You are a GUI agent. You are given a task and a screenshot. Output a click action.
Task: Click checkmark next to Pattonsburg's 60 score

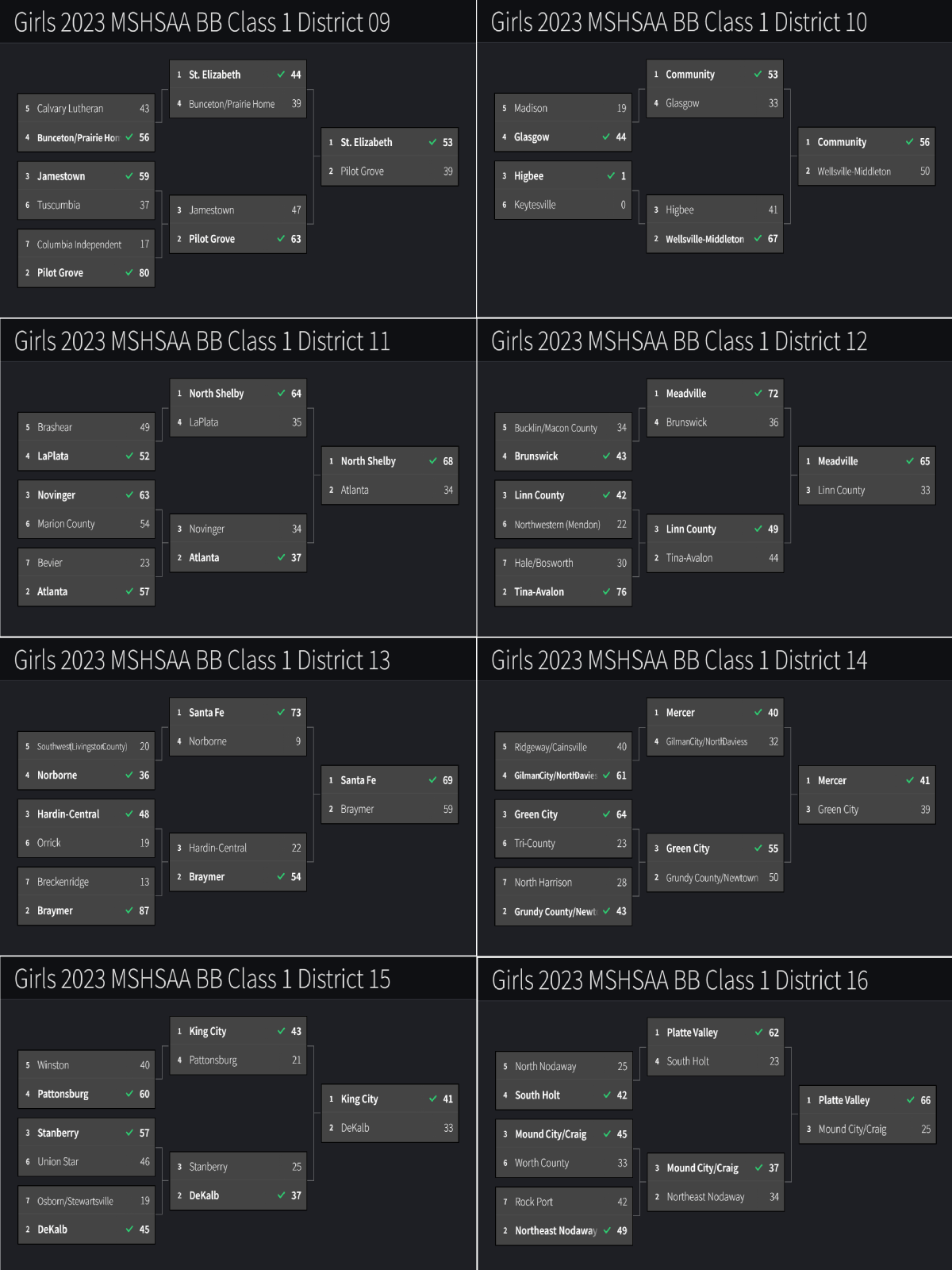(129, 1094)
